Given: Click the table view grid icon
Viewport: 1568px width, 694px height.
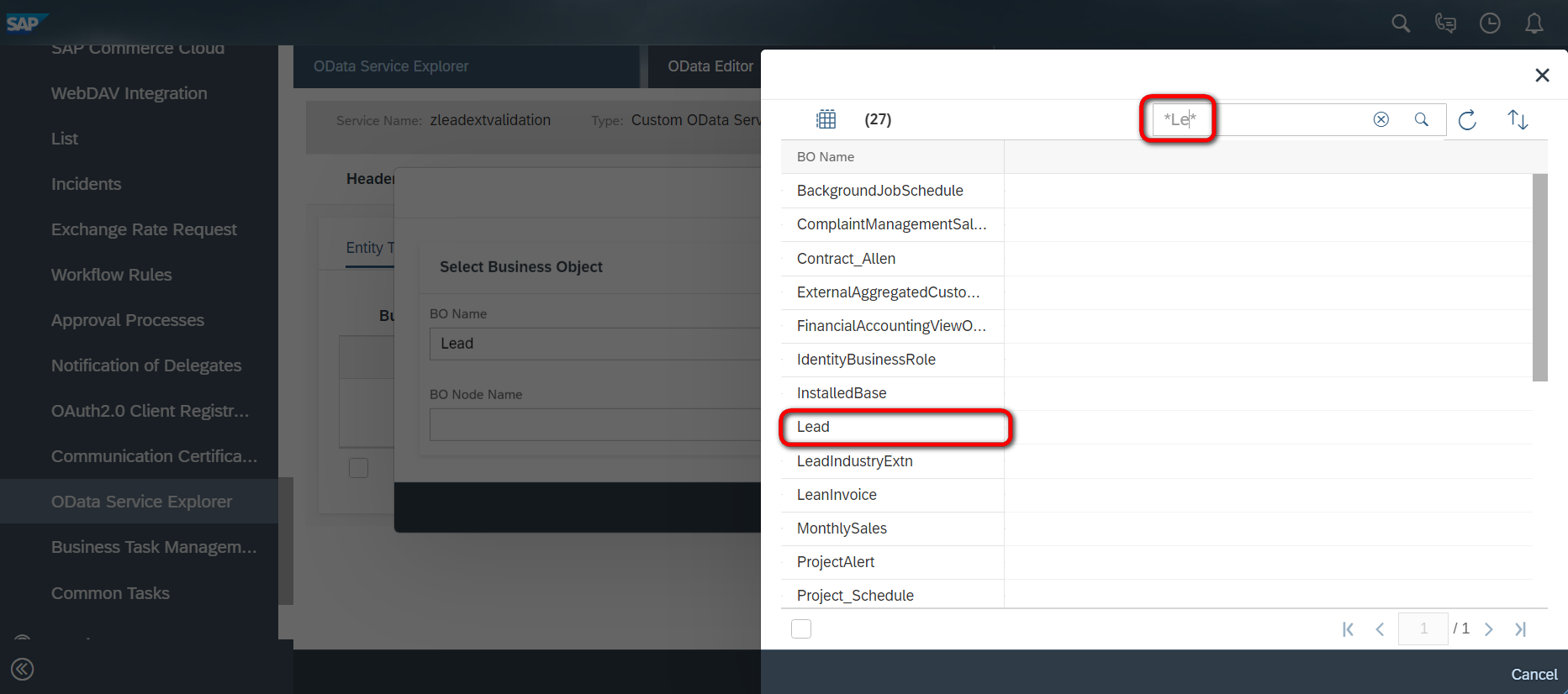Looking at the screenshot, I should tap(826, 119).
